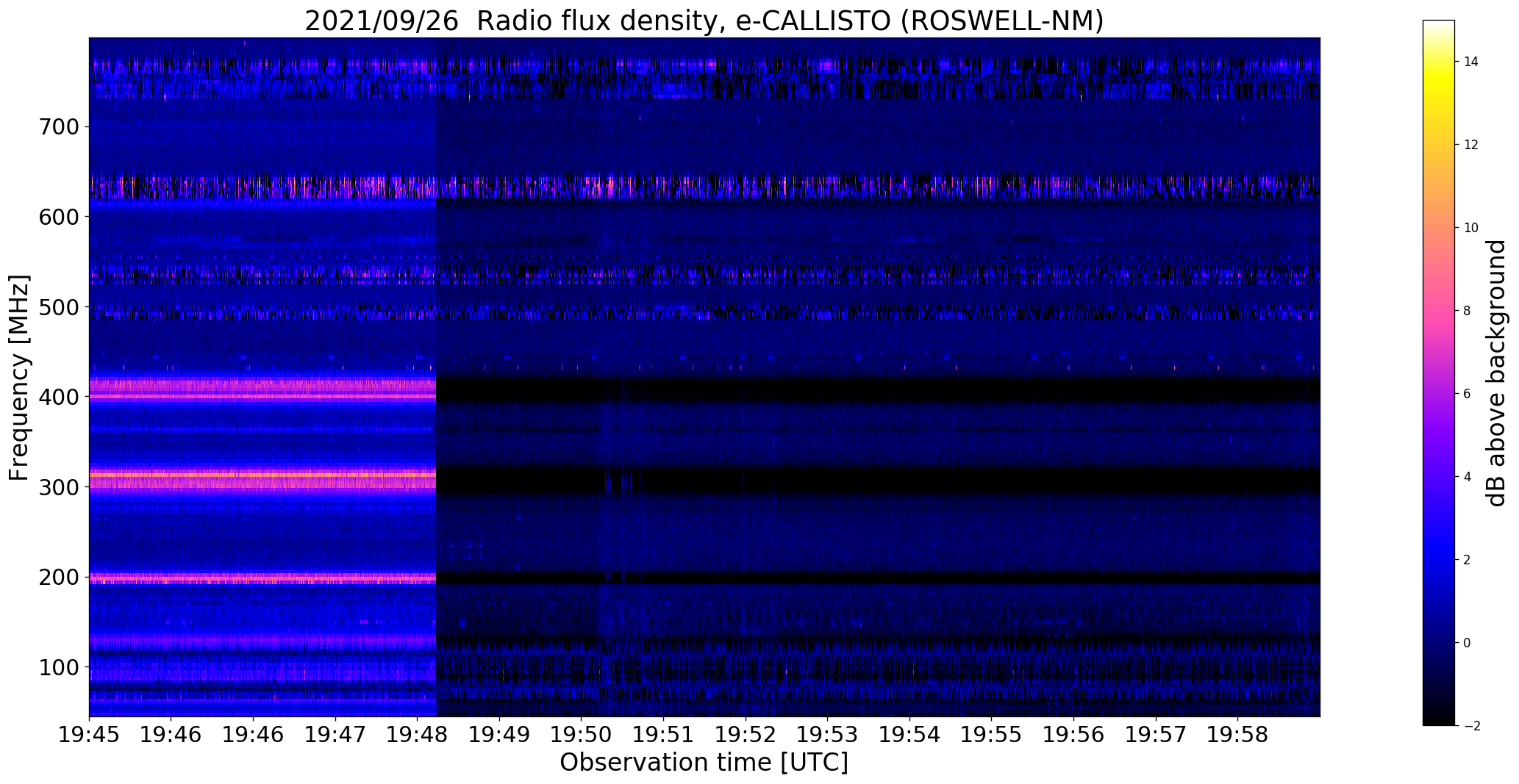Click the 19:58 time tick label
The height and width of the screenshot is (784, 1519).
[x=1237, y=734]
